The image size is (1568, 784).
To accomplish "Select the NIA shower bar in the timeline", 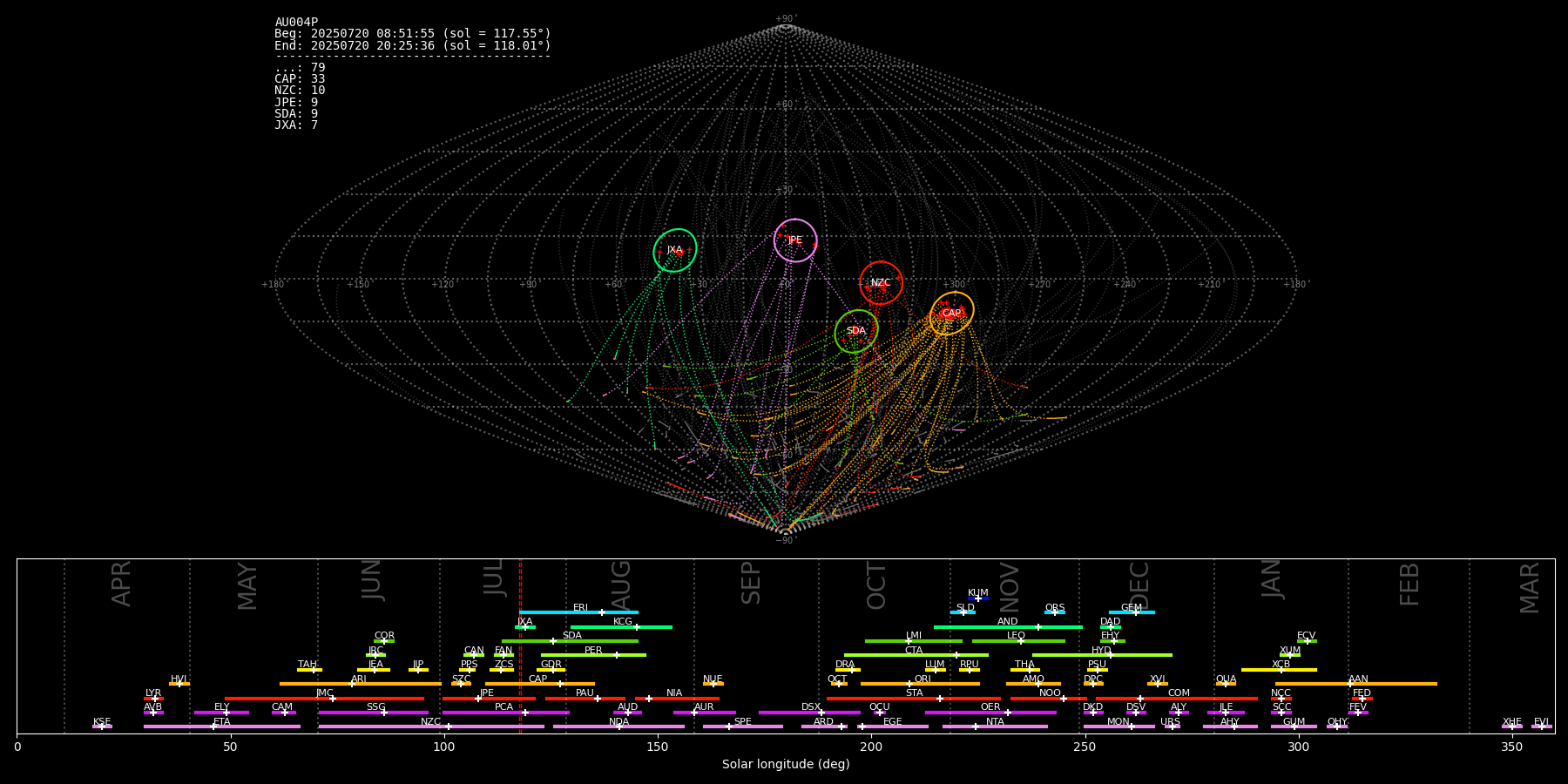I will (677, 698).
